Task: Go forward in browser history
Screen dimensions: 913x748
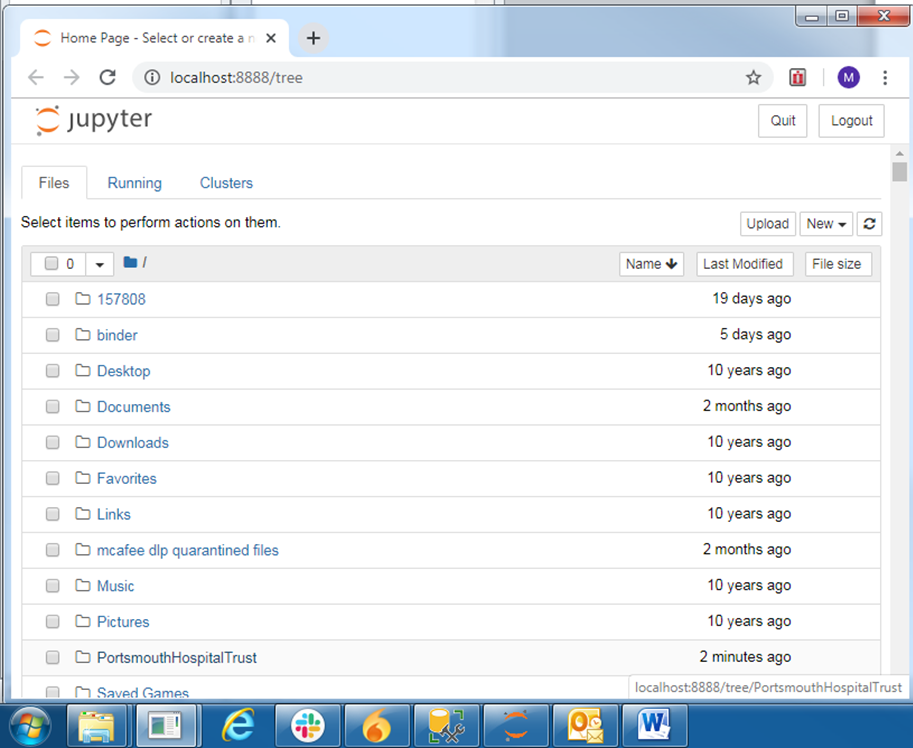Action: (x=72, y=77)
